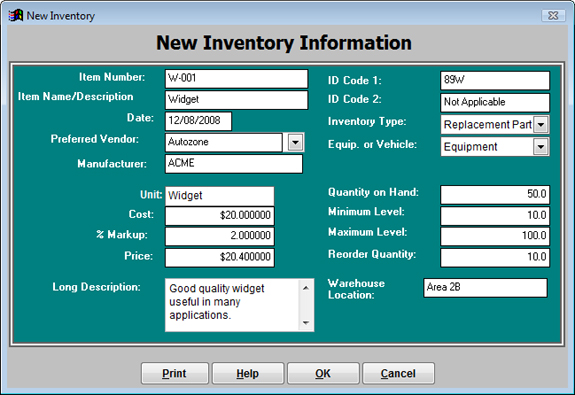Screen dimensions: 575x395
Task: Select the Unit input field
Action: click(x=220, y=196)
